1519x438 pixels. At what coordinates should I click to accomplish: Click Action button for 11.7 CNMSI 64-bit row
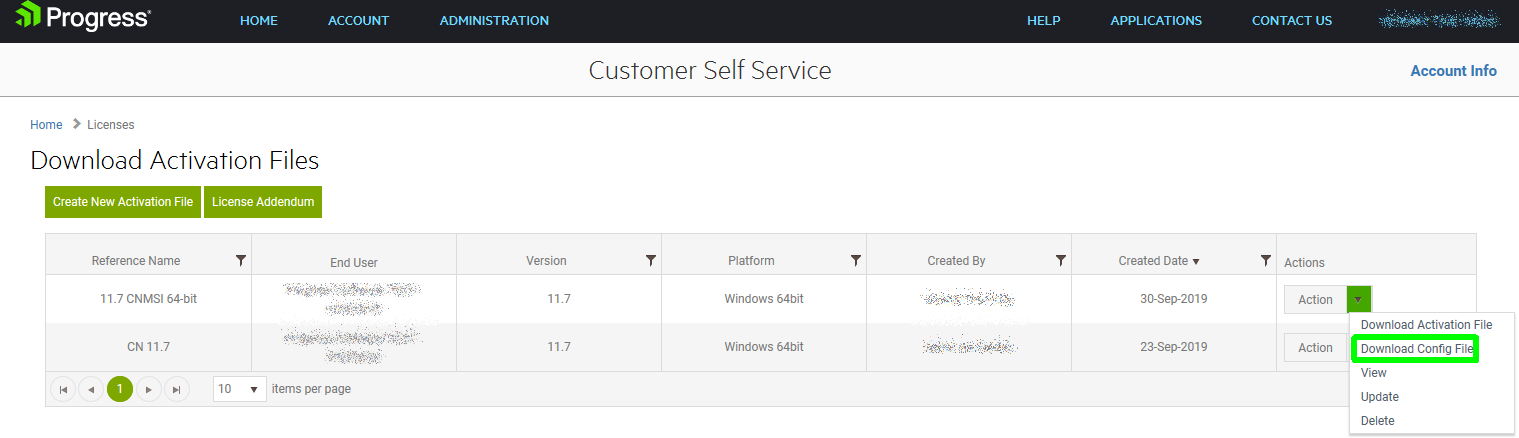click(x=1315, y=299)
